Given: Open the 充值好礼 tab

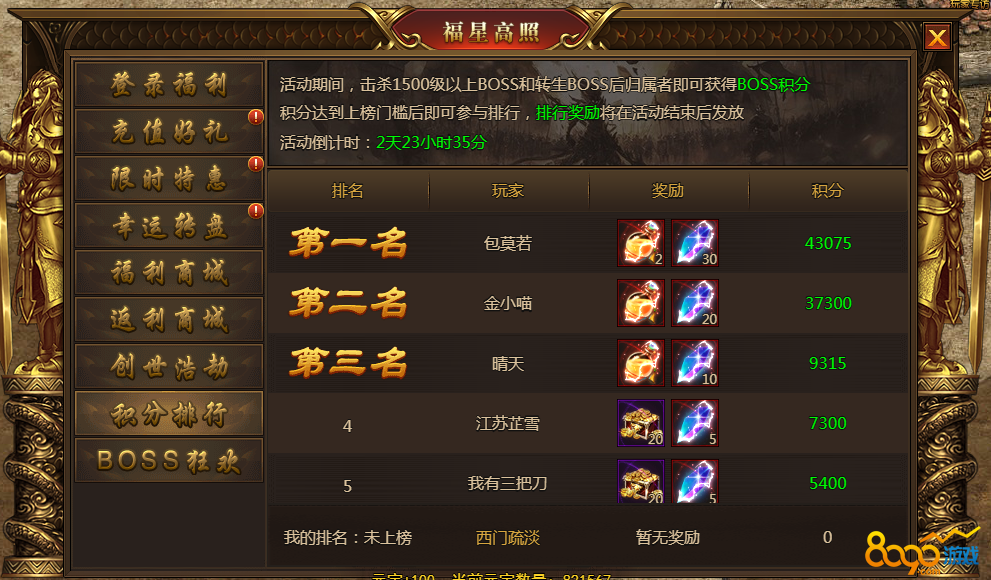Looking at the screenshot, I should coord(169,131).
